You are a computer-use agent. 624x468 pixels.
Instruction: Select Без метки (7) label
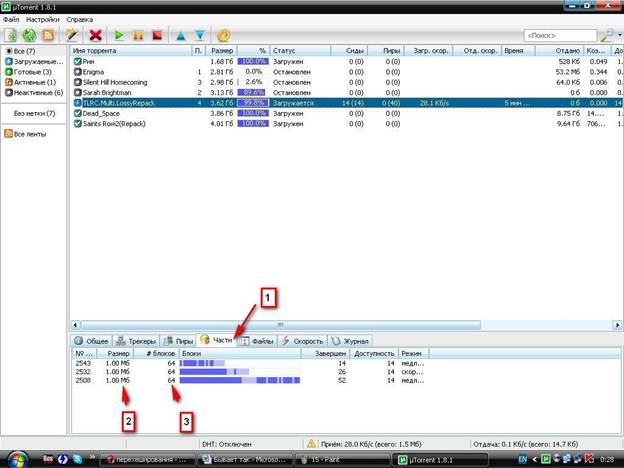34,113
